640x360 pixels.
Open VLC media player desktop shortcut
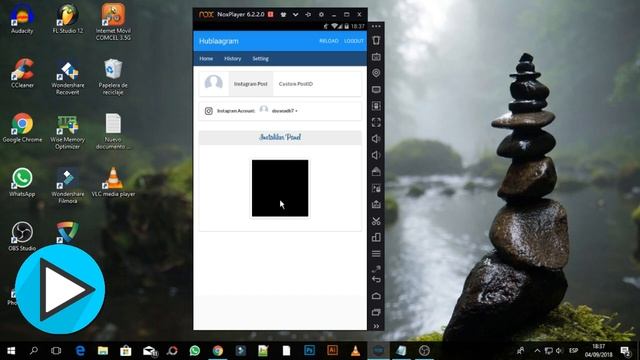point(113,182)
